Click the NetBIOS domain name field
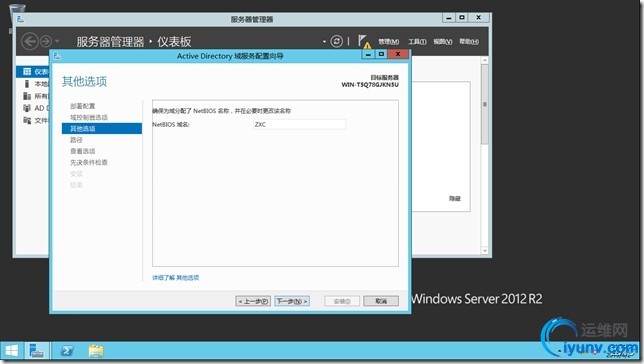This screenshot has width=644, height=364. click(x=299, y=124)
